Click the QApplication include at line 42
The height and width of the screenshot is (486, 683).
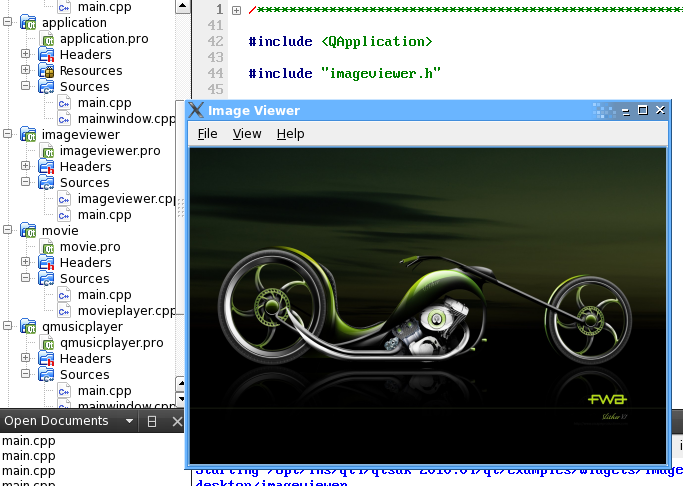[341, 42]
